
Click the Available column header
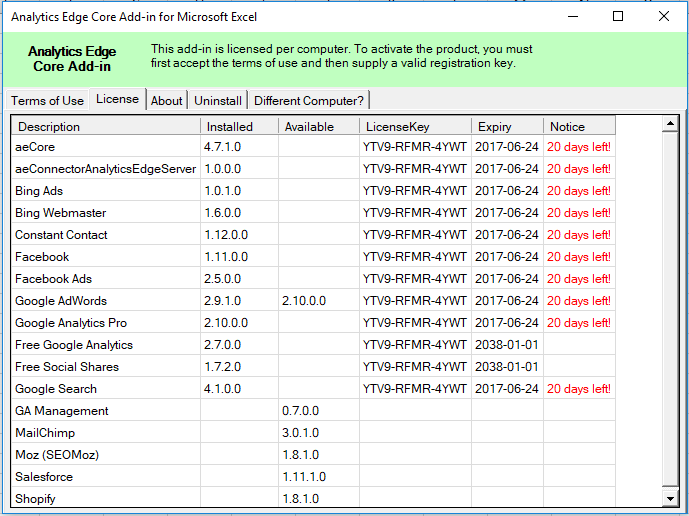[319, 127]
